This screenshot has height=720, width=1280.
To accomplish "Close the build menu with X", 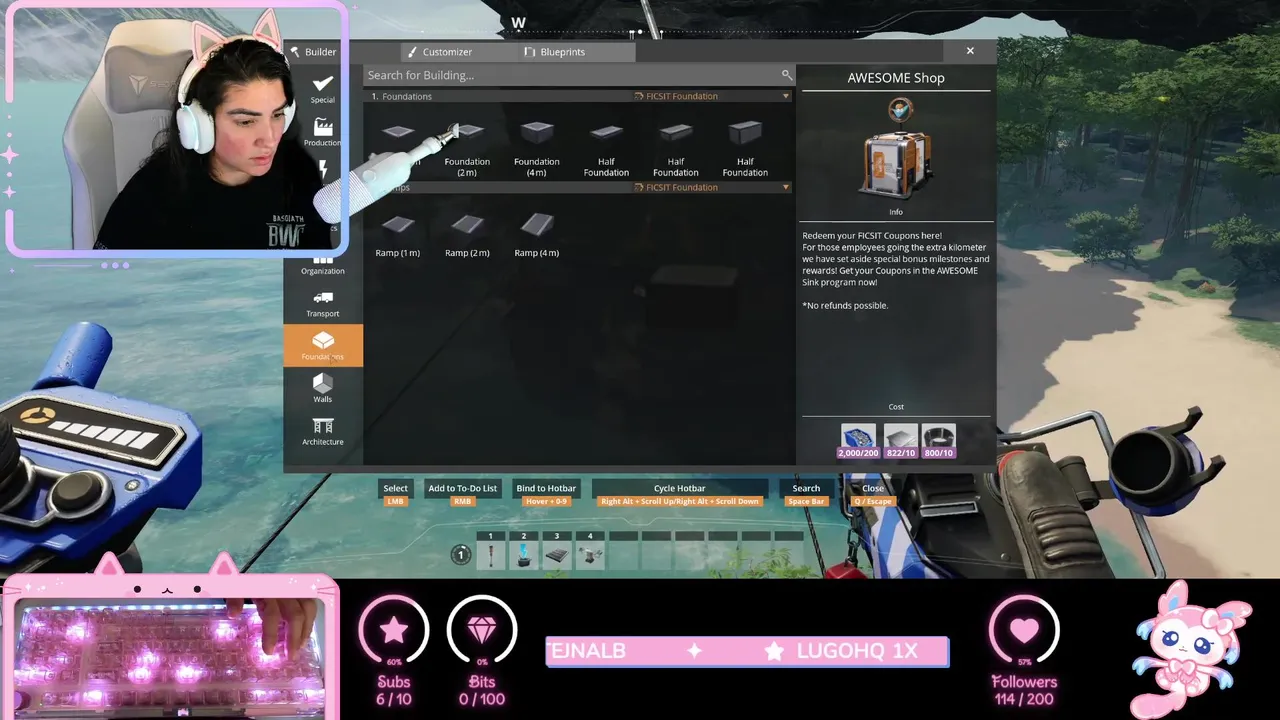I will 970,51.
